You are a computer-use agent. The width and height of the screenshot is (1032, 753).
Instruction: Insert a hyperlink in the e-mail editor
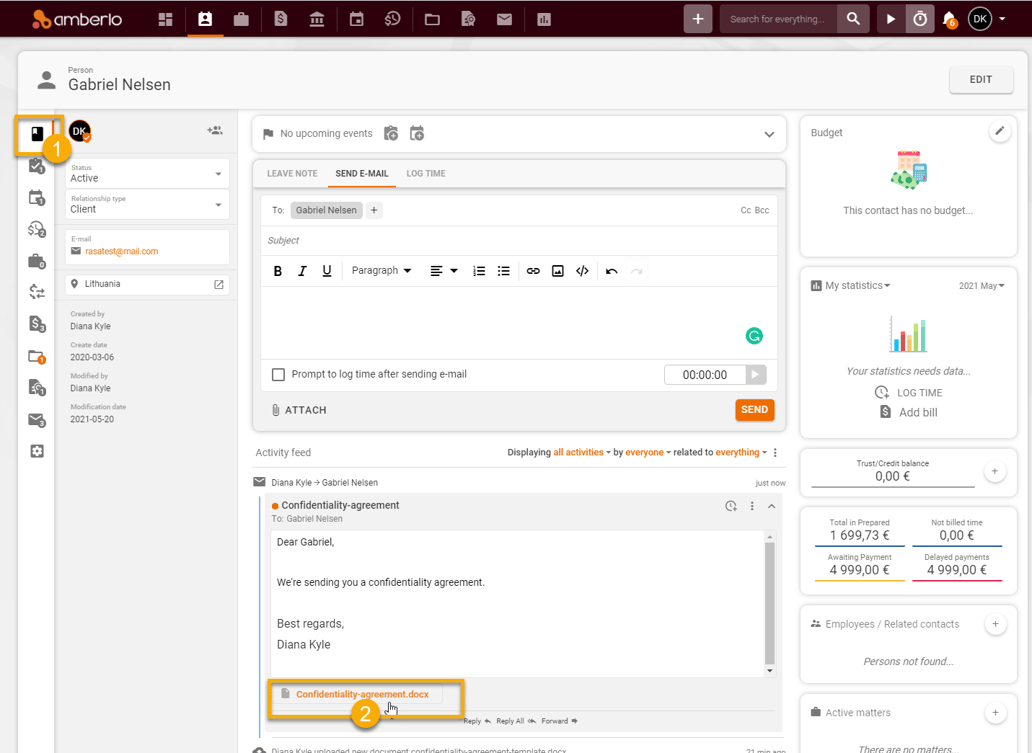tap(532, 270)
